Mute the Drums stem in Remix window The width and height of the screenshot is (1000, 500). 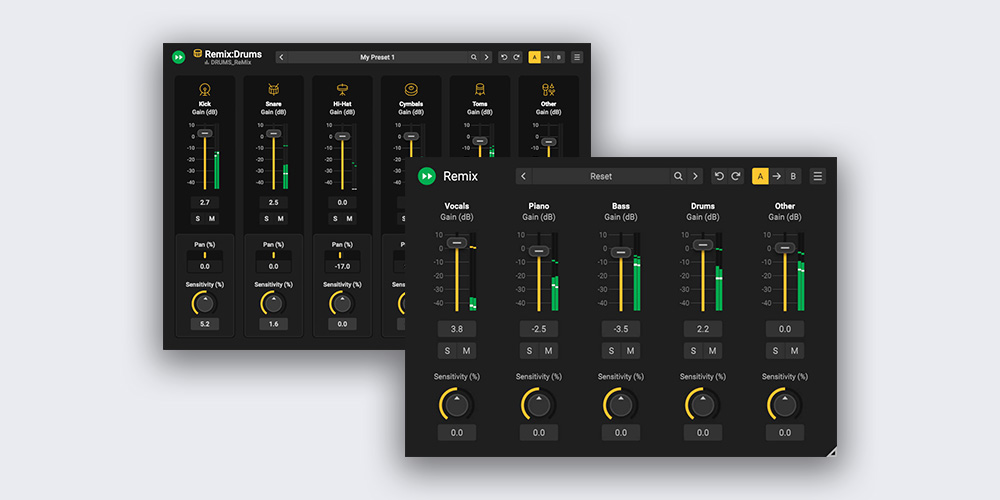(712, 351)
